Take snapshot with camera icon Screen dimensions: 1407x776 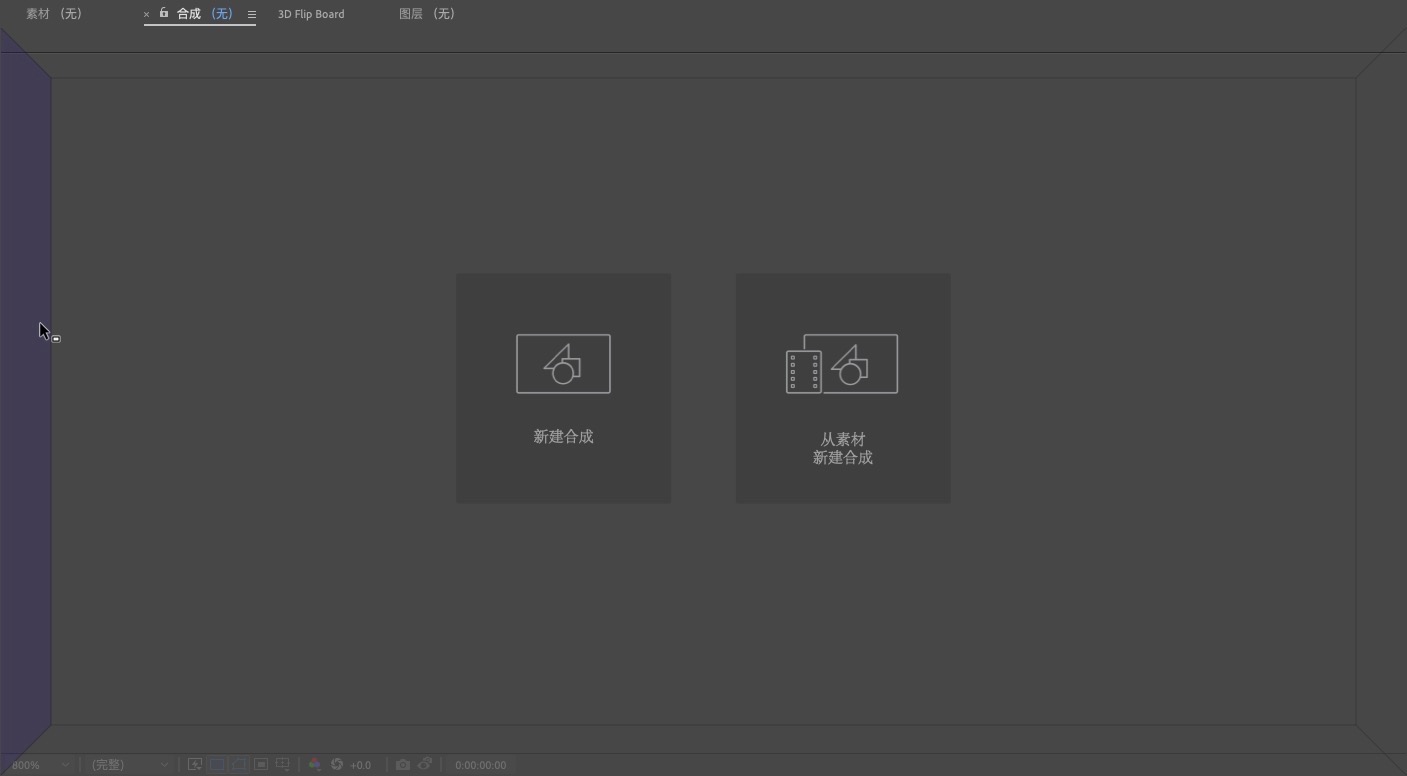(x=403, y=764)
